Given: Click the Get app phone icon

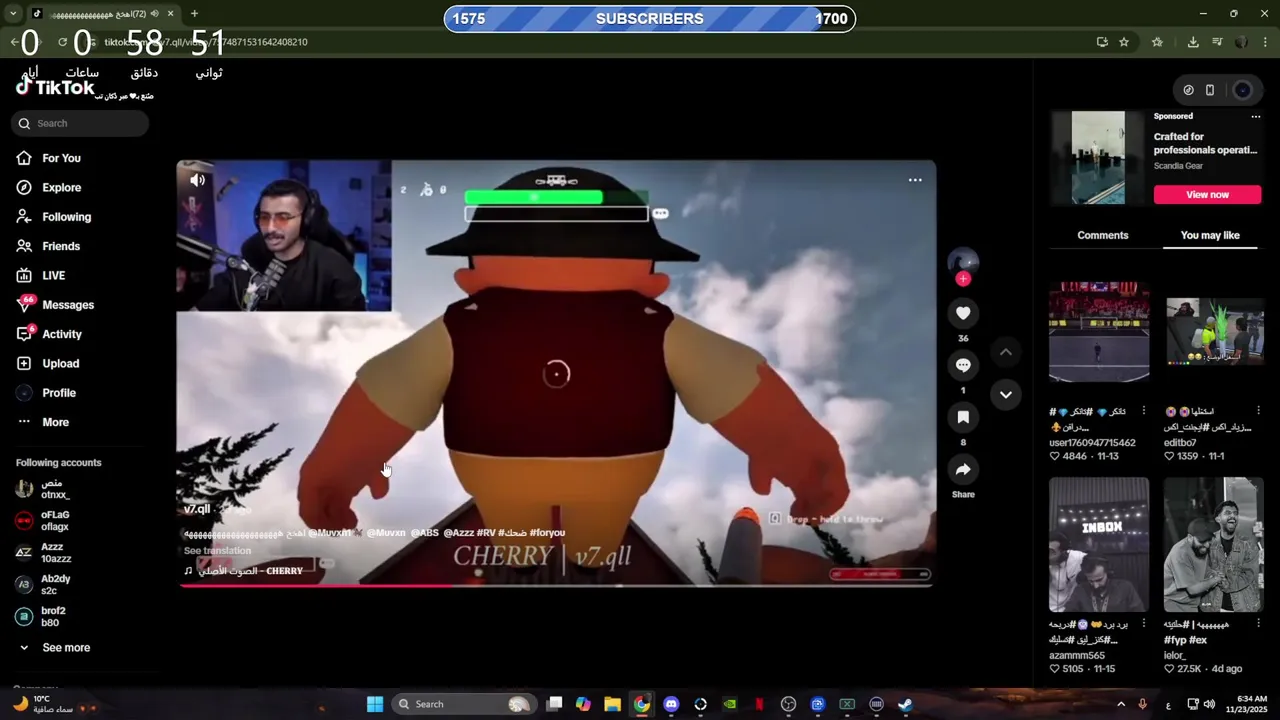Looking at the screenshot, I should (1210, 90).
